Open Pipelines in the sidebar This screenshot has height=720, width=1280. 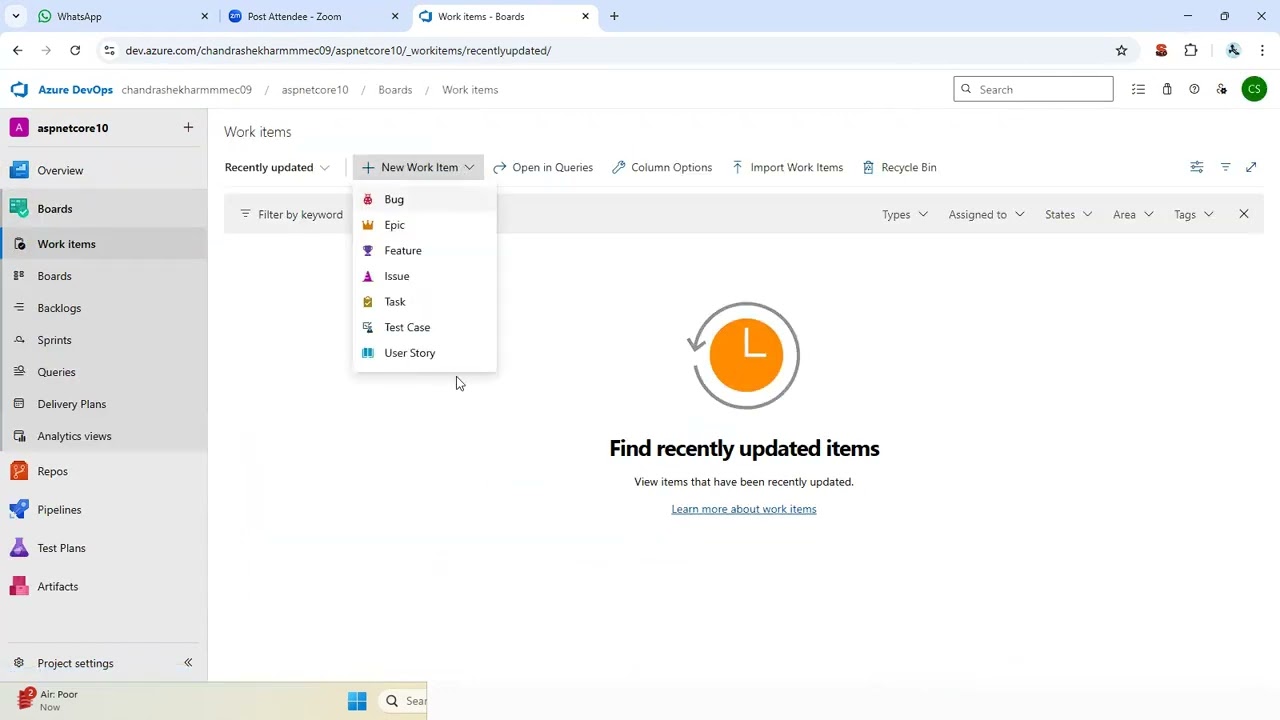point(104,510)
